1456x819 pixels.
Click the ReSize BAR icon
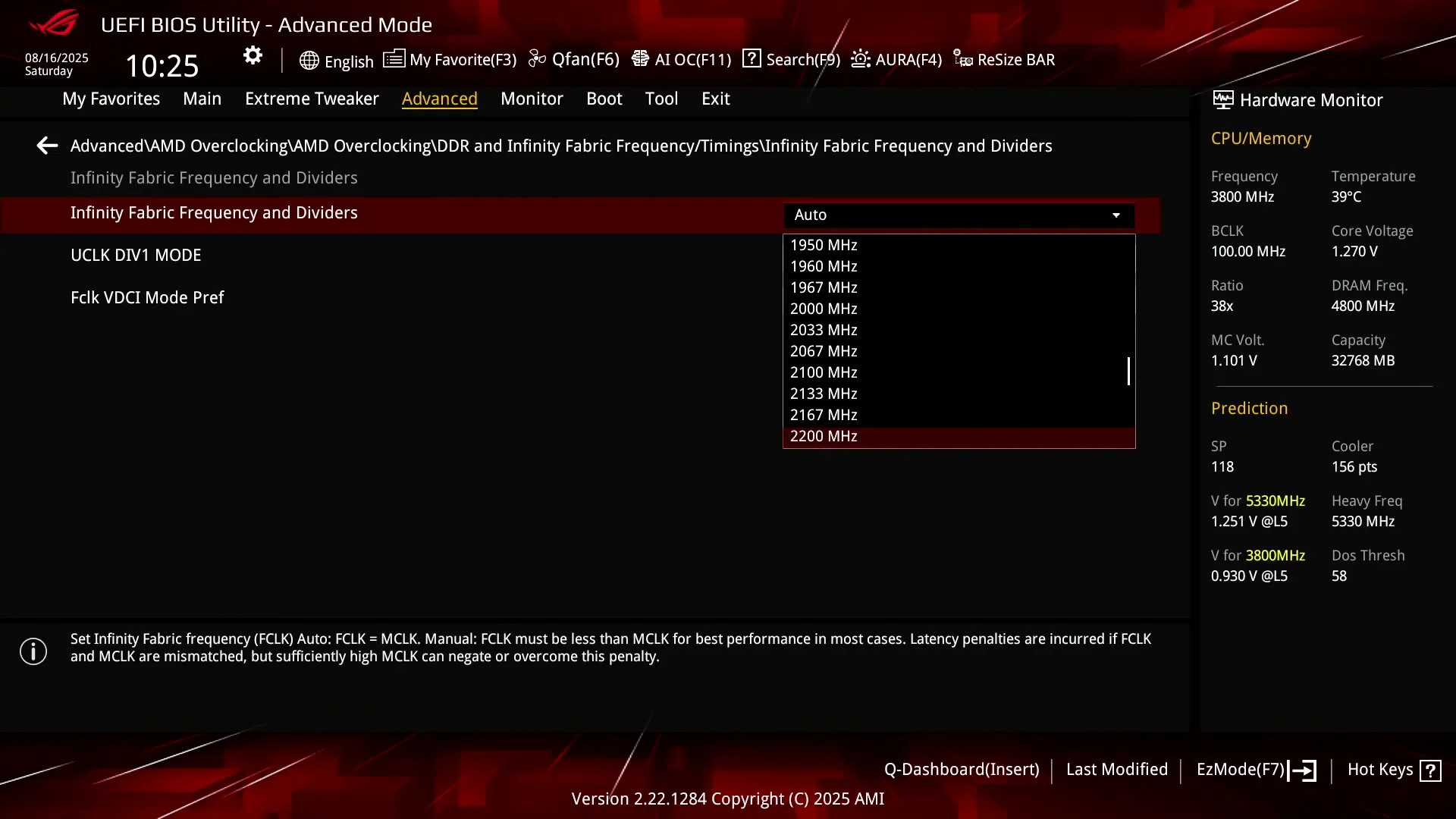963,59
